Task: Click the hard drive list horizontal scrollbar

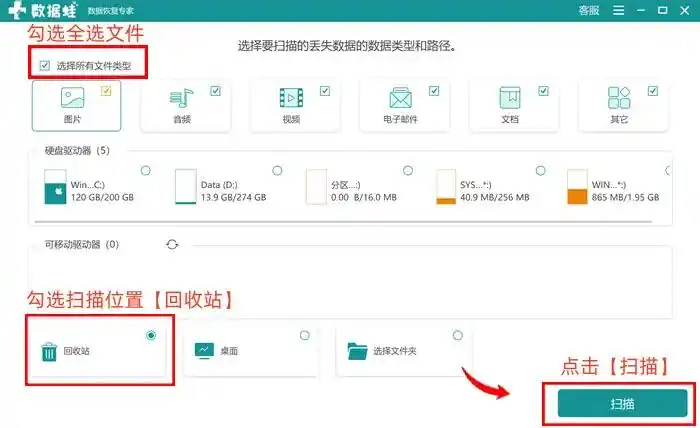Action: [x=343, y=221]
